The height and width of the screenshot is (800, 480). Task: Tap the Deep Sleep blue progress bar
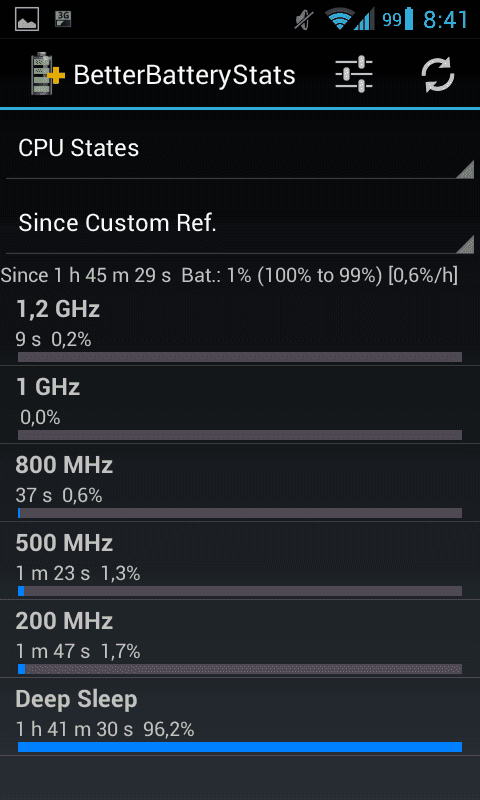click(240, 747)
